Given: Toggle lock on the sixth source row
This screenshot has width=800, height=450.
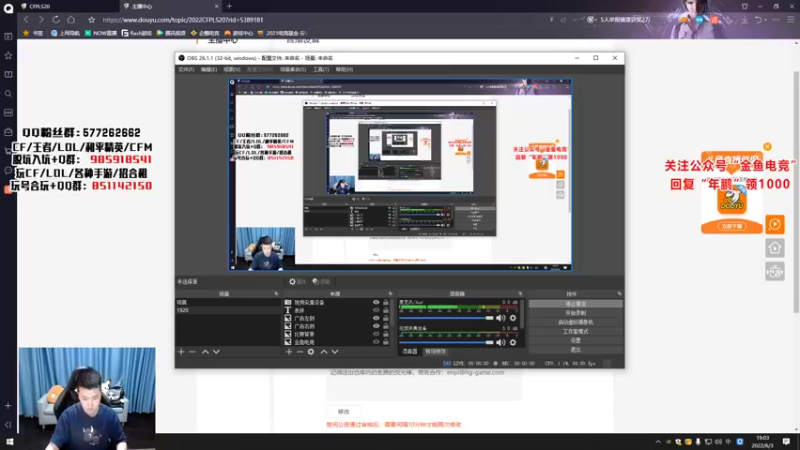Looking at the screenshot, I should 386,342.
